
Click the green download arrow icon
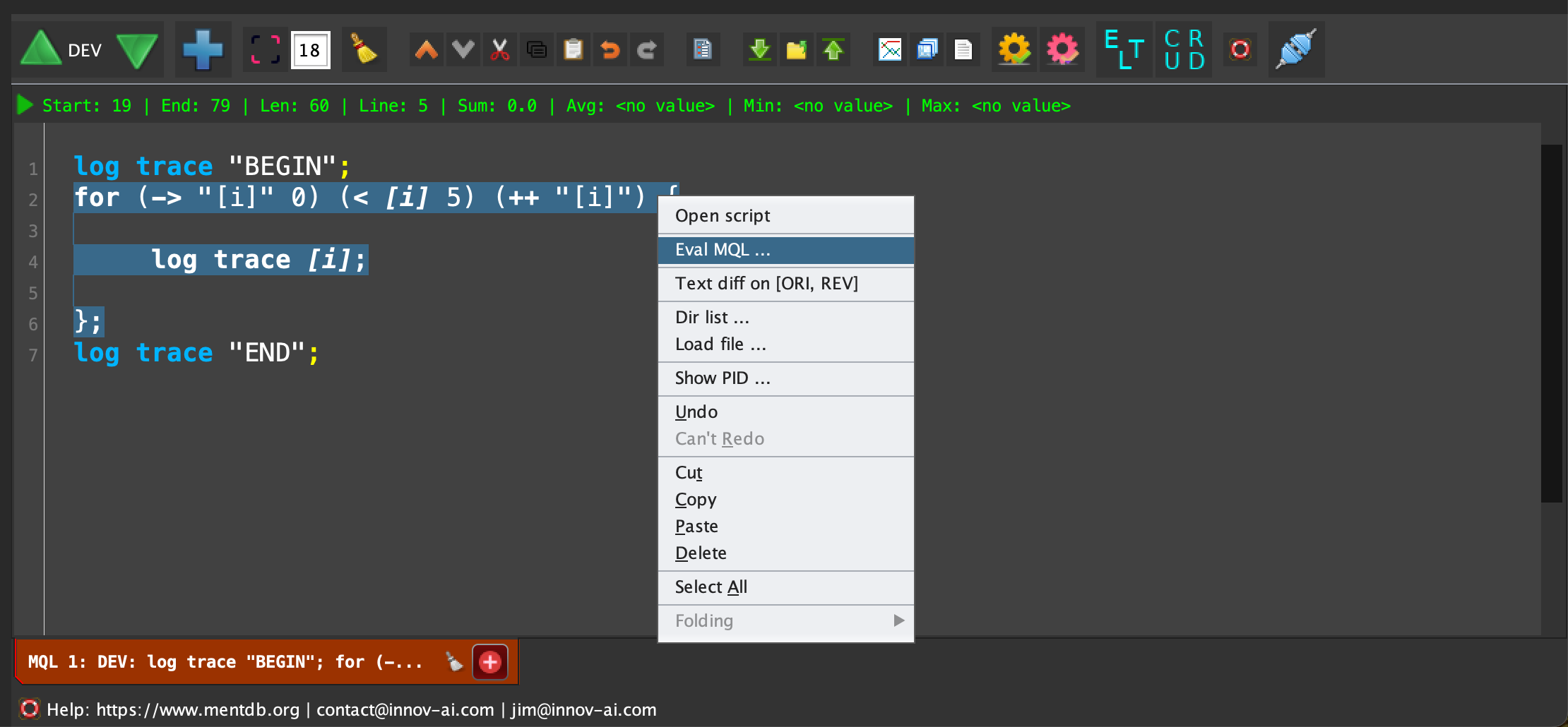[759, 49]
